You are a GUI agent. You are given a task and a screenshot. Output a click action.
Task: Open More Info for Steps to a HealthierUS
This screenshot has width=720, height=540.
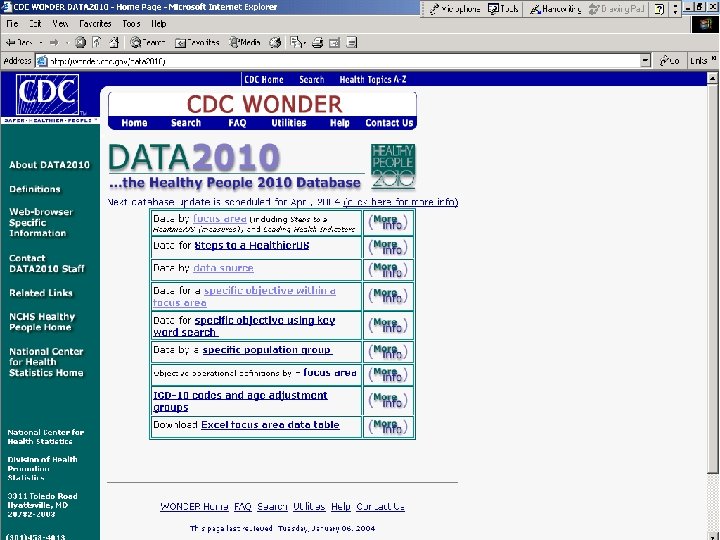click(x=388, y=248)
